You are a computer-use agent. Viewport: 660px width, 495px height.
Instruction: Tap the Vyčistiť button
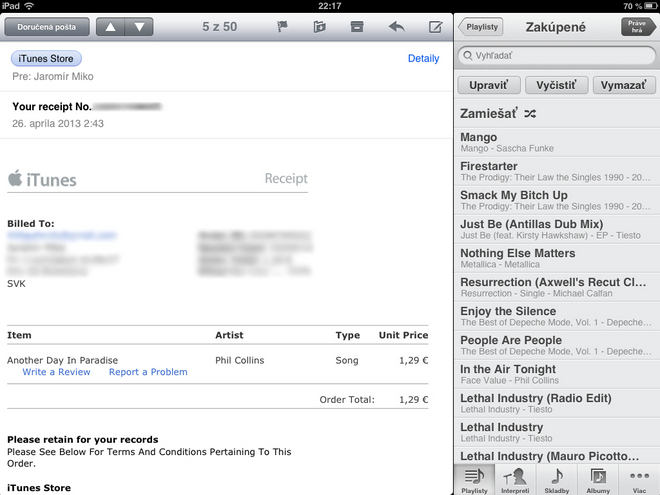click(556, 85)
